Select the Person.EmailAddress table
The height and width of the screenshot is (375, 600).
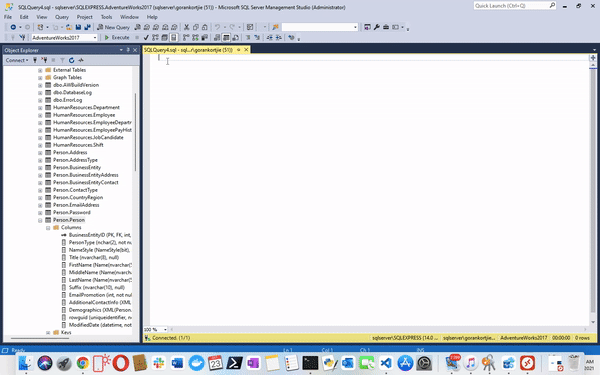[x=76, y=205]
